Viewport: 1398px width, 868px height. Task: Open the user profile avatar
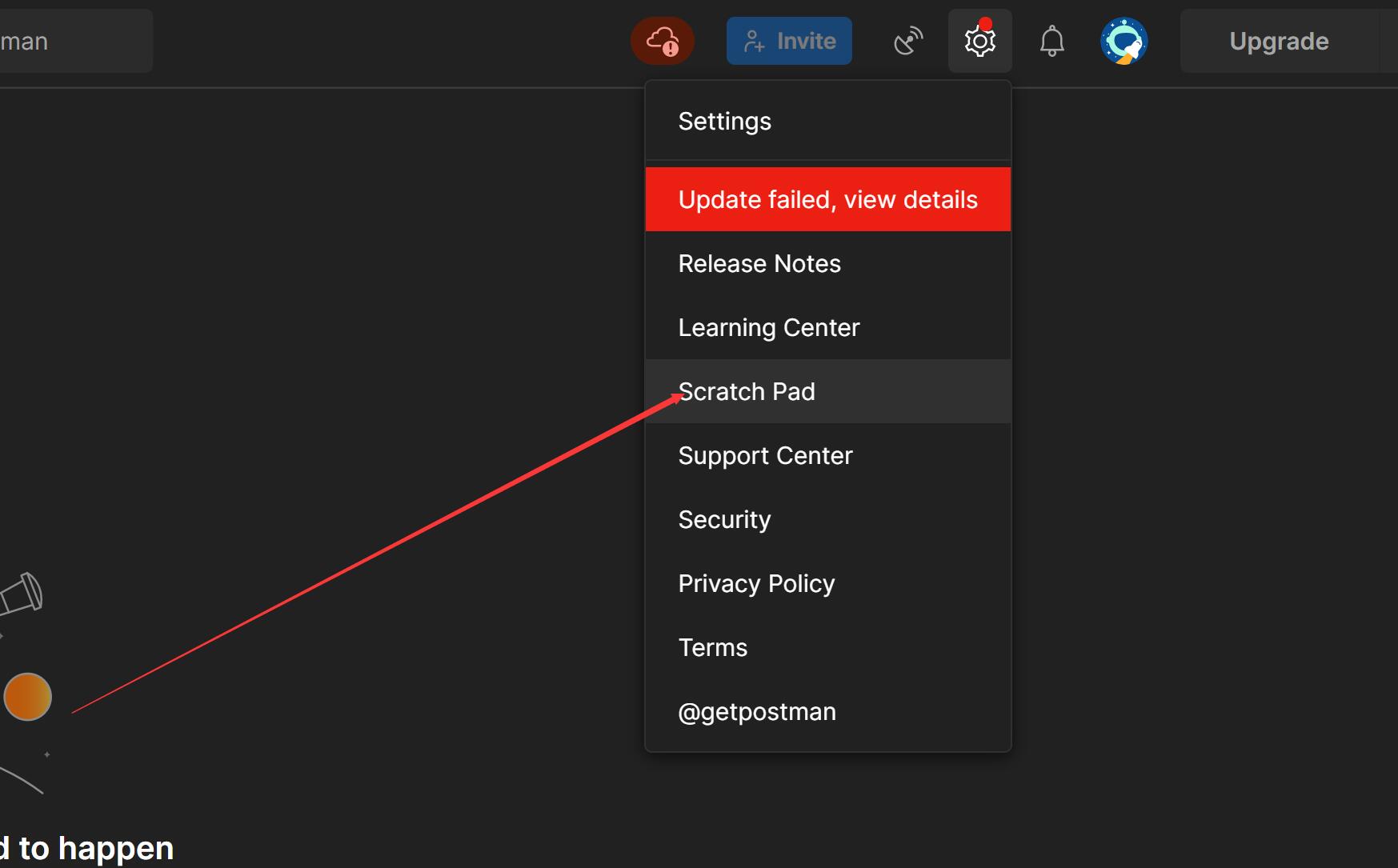coord(1124,41)
